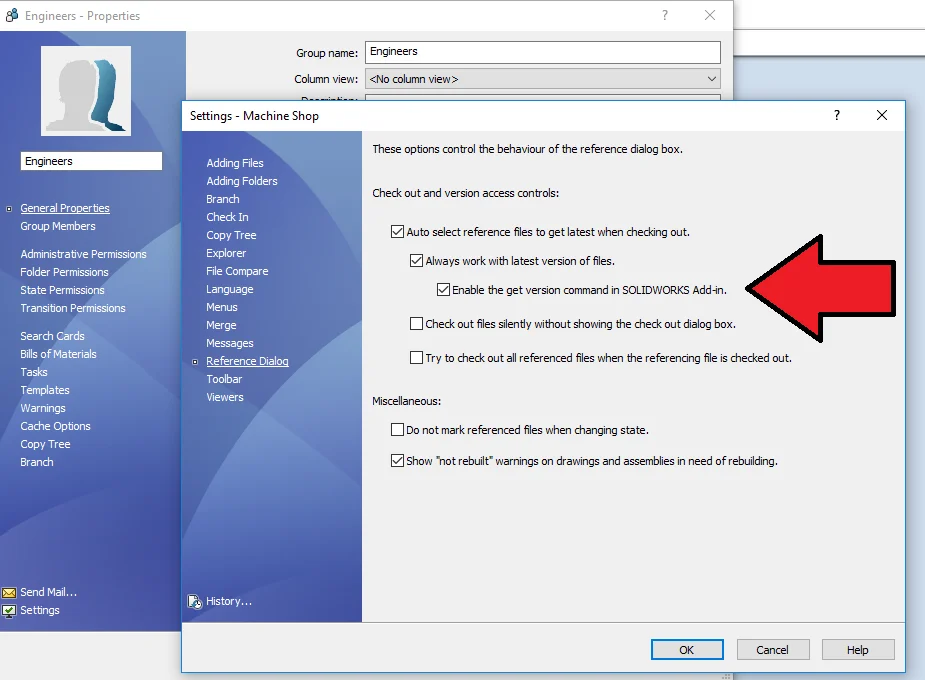This screenshot has height=680, width=925.
Task: Toggle Auto select reference files checkbox
Action: 397,232
